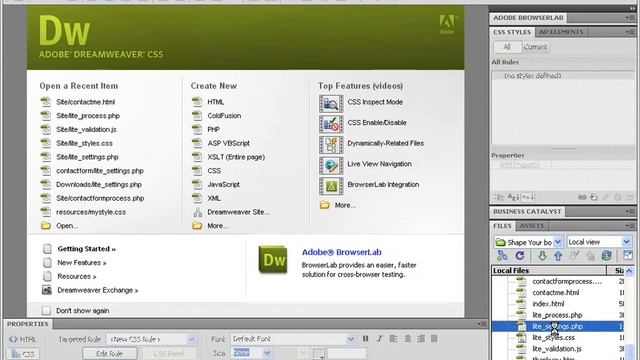Click Attach Style Sheet link icon
The image size is (640, 360).
click(582, 197)
